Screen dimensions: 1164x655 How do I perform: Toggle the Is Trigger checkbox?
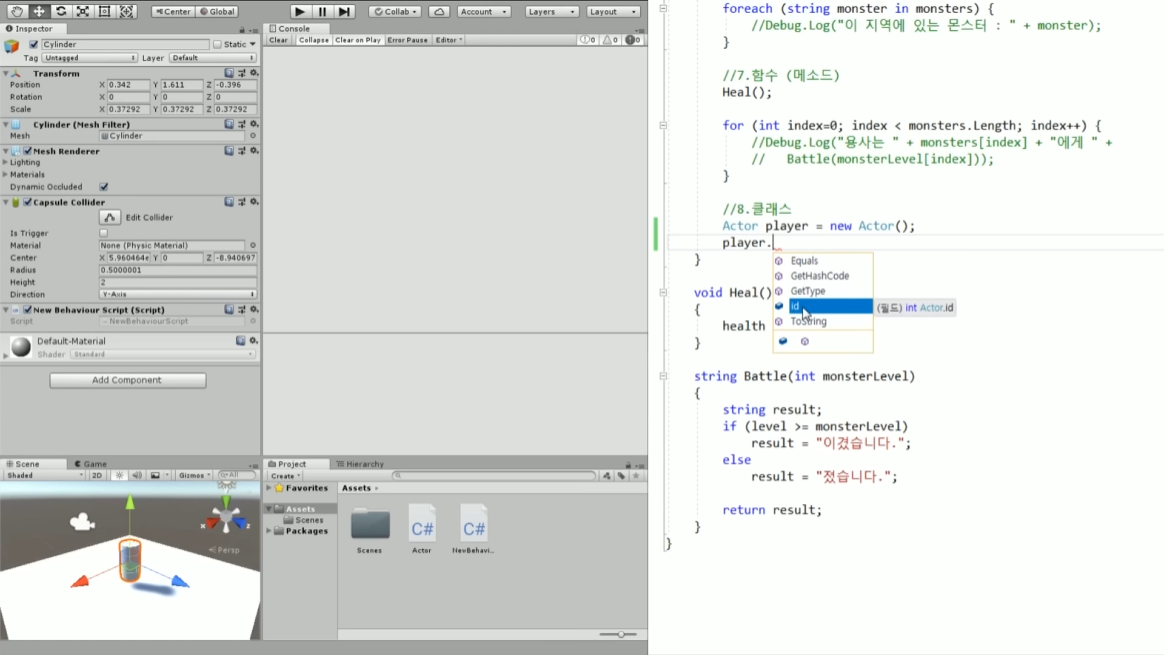pyautogui.click(x=104, y=233)
